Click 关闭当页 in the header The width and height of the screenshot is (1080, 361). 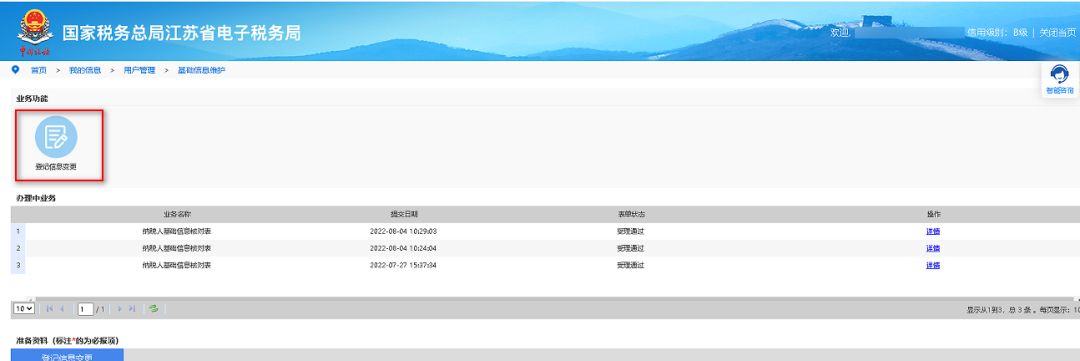(1057, 32)
